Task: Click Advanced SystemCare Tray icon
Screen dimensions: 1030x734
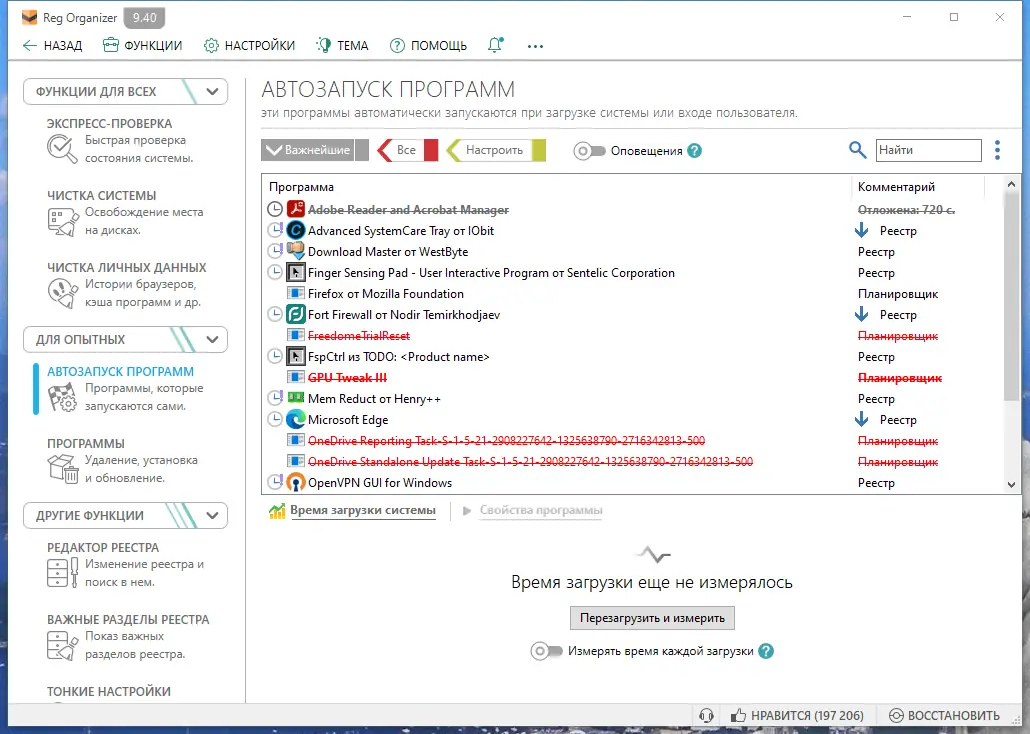Action: point(296,230)
